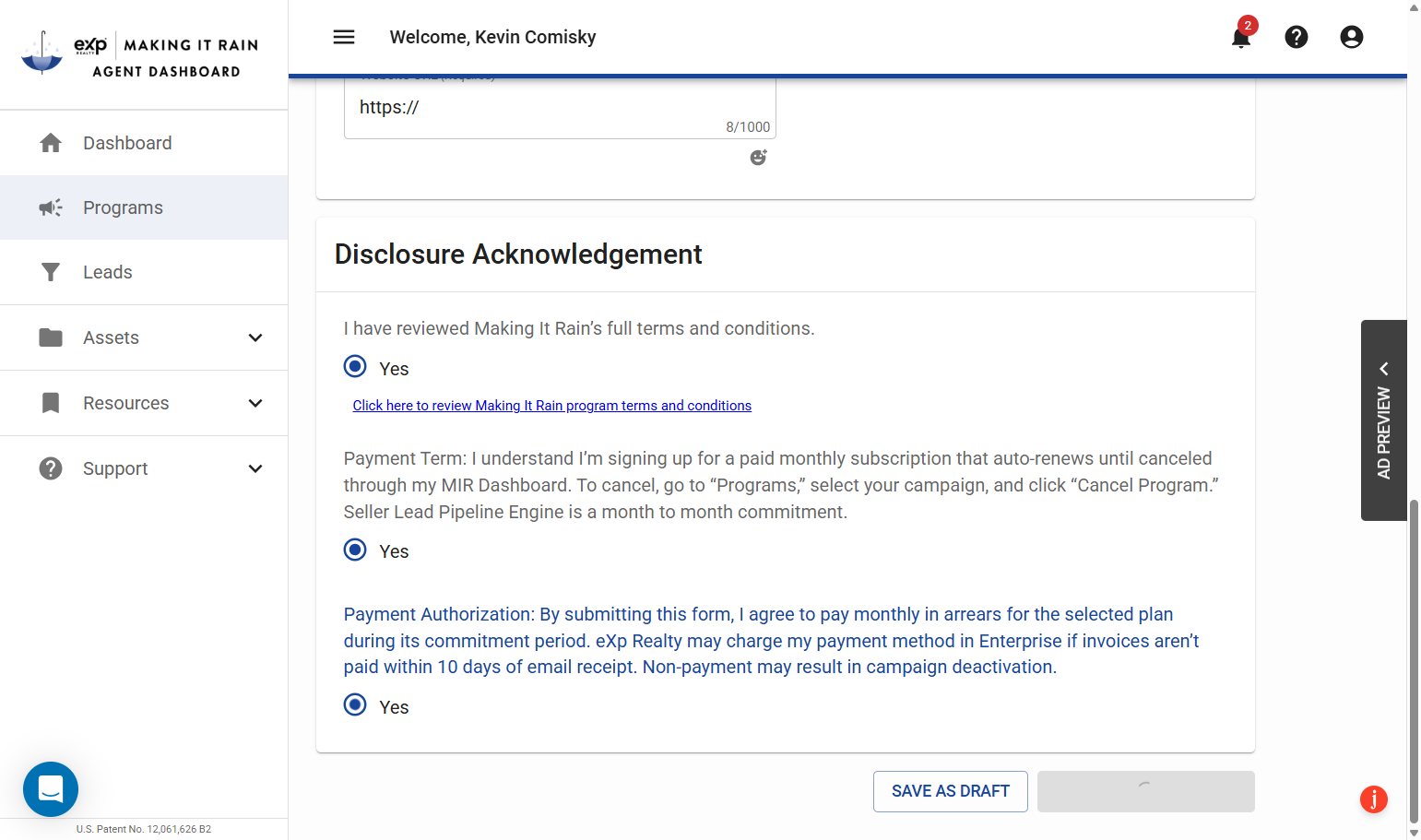Screen dimensions: 1421x840
Task: Click the loading submit button
Action: click(x=1146, y=791)
